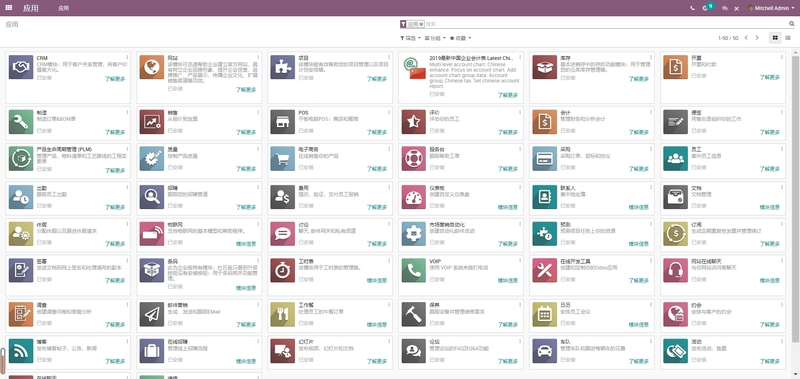This screenshot has height=379, width=800.
Task: Click the 员工 people group icon
Action: pyautogui.click(x=676, y=159)
